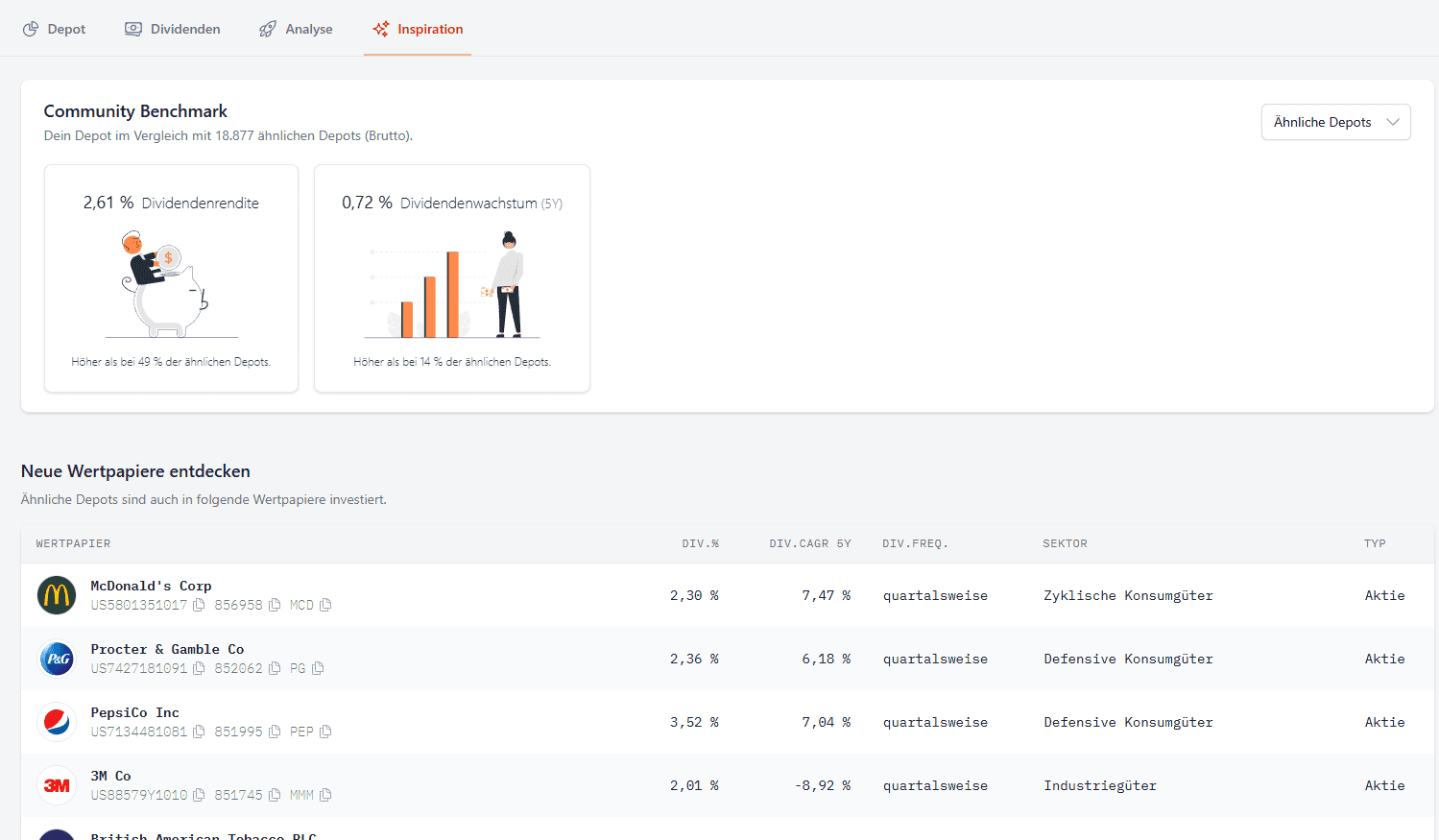This screenshot has height=840, width=1439.
Task: Select the Inspiration tab
Action: 418,29
